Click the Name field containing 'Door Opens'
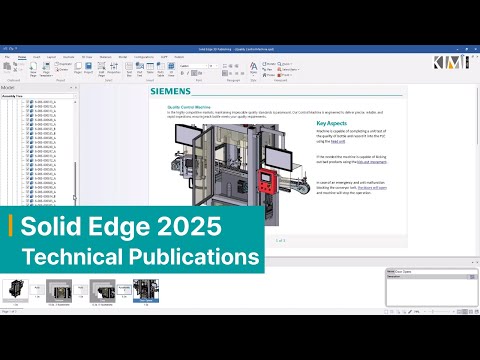The width and height of the screenshot is (480, 360). (x=436, y=272)
